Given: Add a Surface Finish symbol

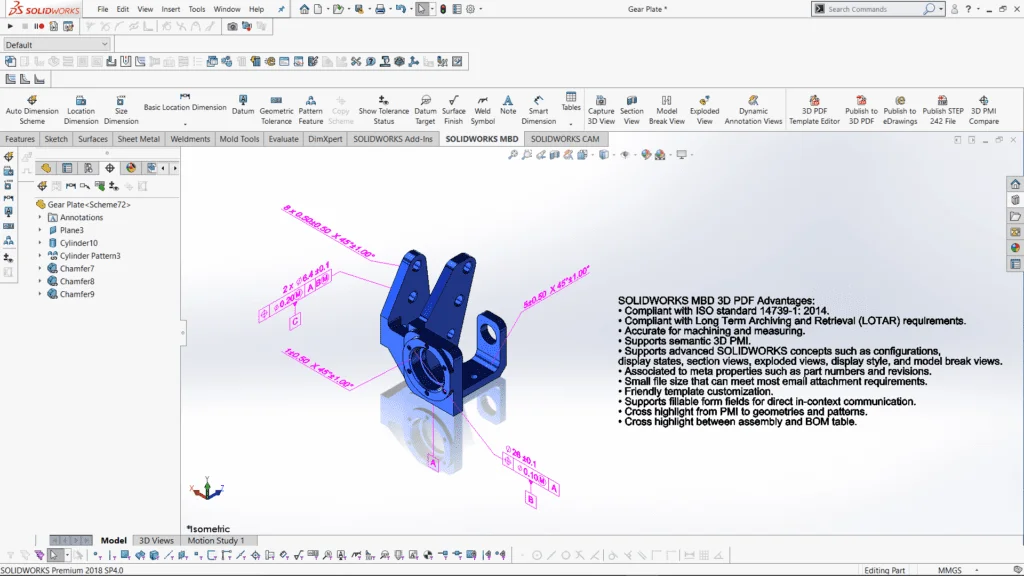Looking at the screenshot, I should tap(453, 110).
